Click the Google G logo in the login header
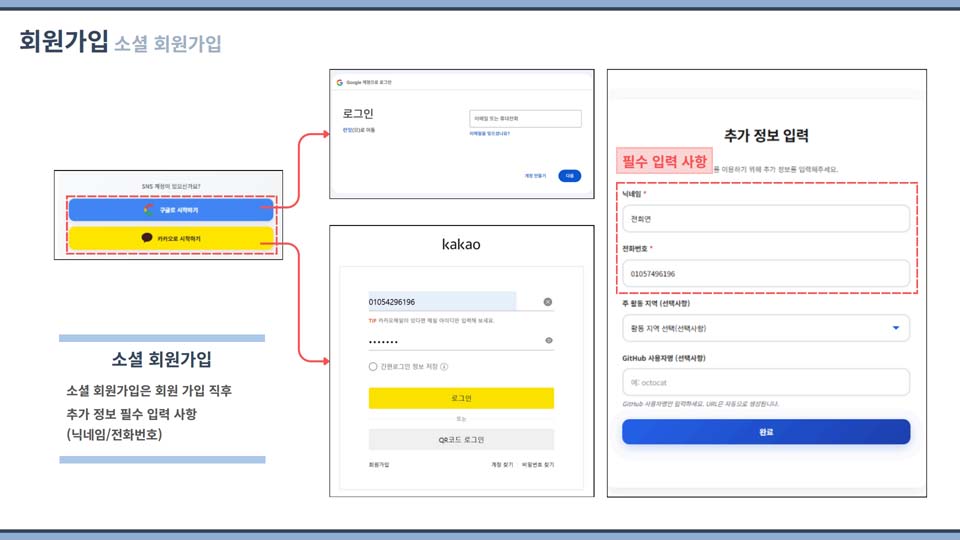The width and height of the screenshot is (960, 540). (340, 82)
